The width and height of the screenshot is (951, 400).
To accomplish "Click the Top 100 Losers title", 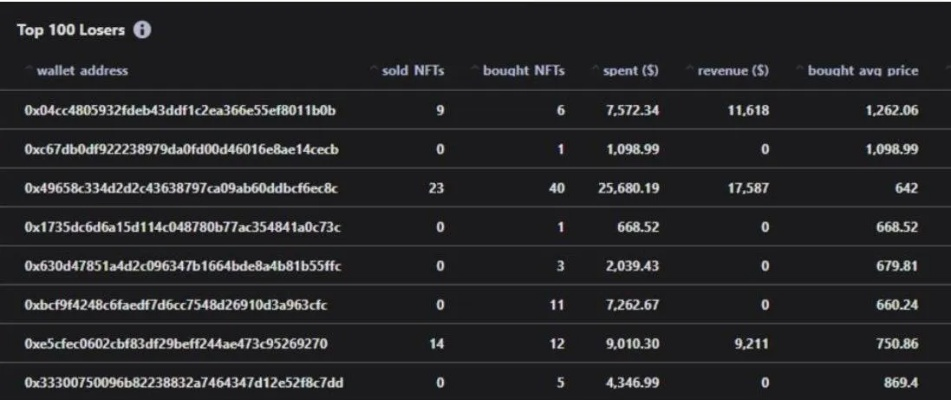I will (x=71, y=30).
